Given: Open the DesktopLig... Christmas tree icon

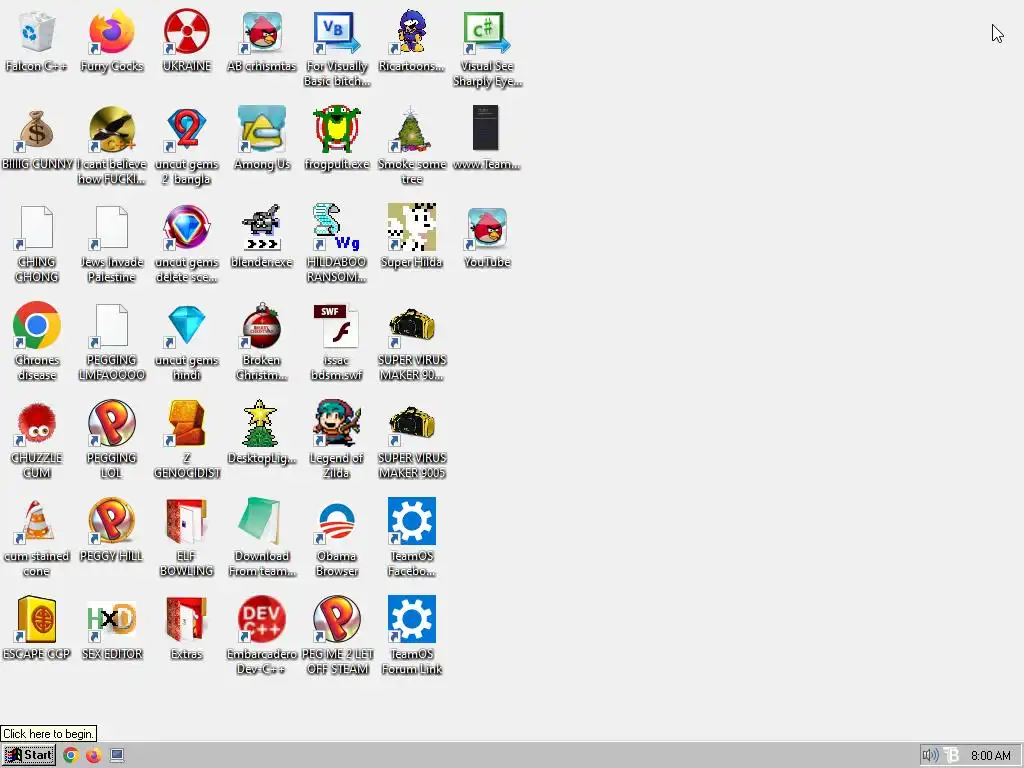Looking at the screenshot, I should pos(261,423).
